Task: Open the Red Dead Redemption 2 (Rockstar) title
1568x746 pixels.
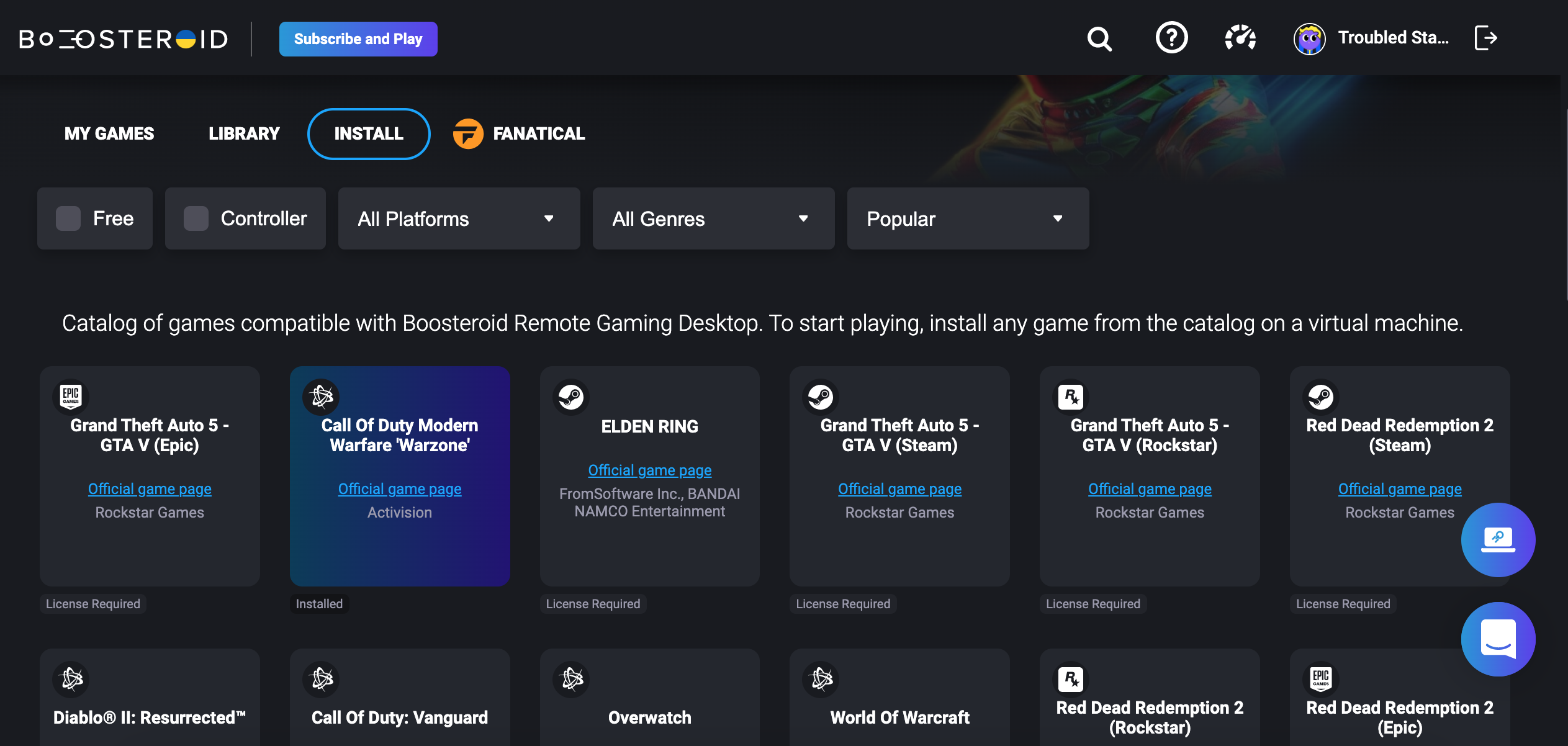Action: tap(1150, 717)
